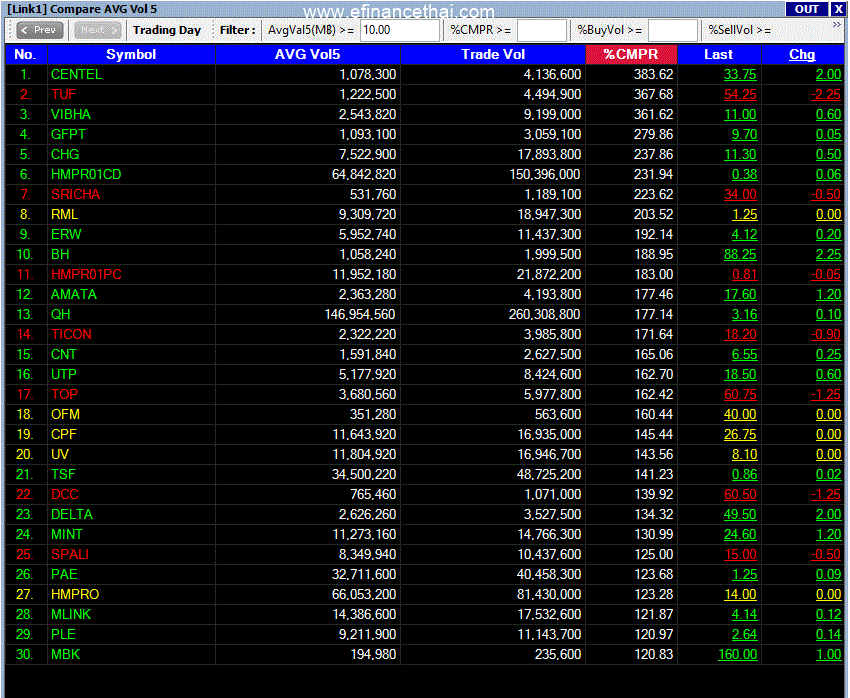The height and width of the screenshot is (698, 850).
Task: Advance with the disabled Next button
Action: coord(98,30)
